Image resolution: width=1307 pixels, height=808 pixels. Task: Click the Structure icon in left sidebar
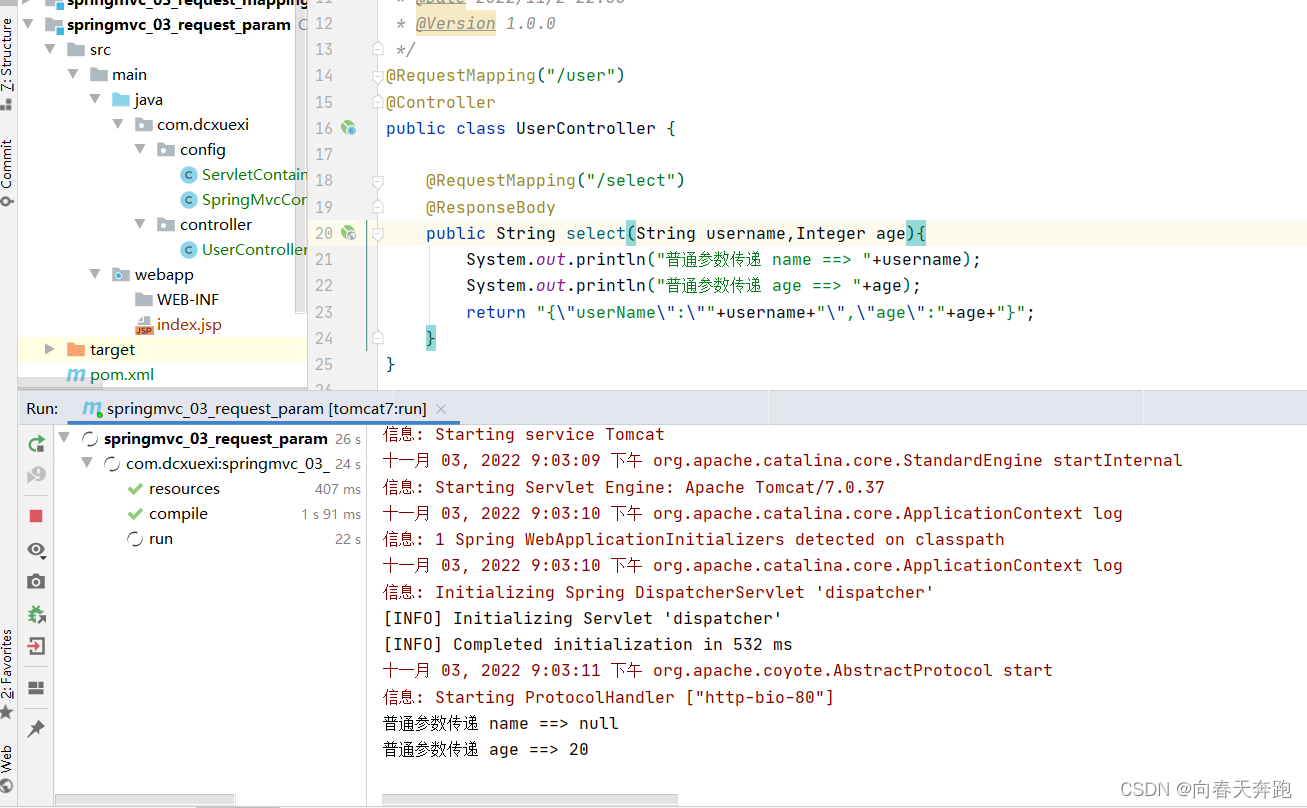(x=7, y=102)
